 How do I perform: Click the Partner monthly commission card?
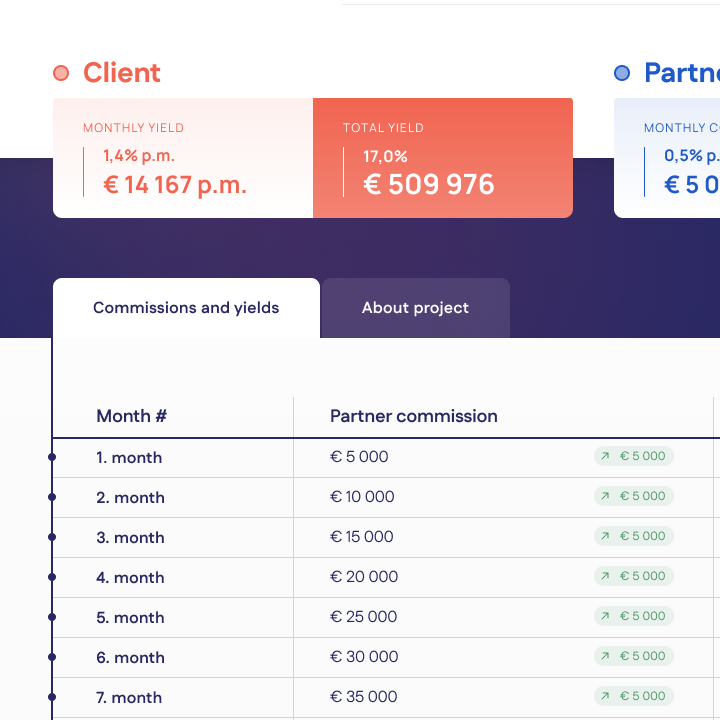tap(667, 158)
